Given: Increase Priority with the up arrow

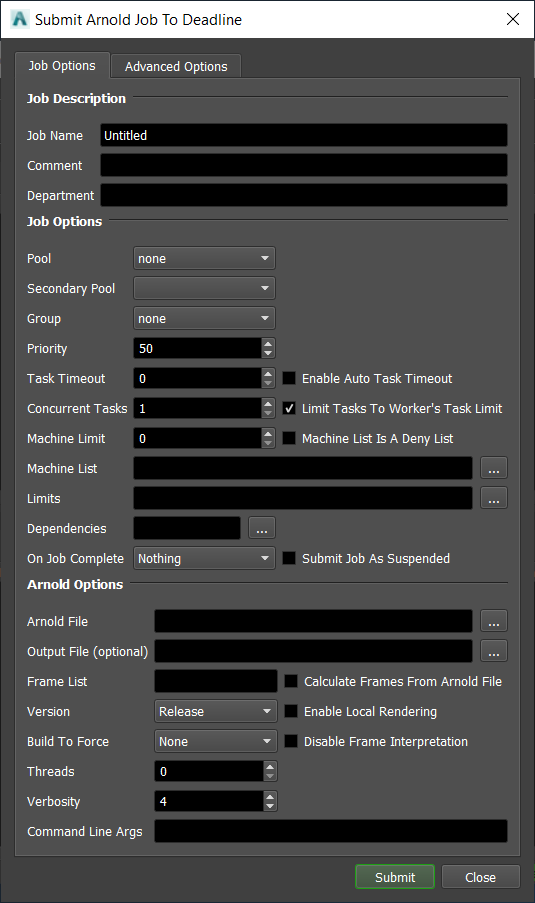Looking at the screenshot, I should pyautogui.click(x=268, y=343).
